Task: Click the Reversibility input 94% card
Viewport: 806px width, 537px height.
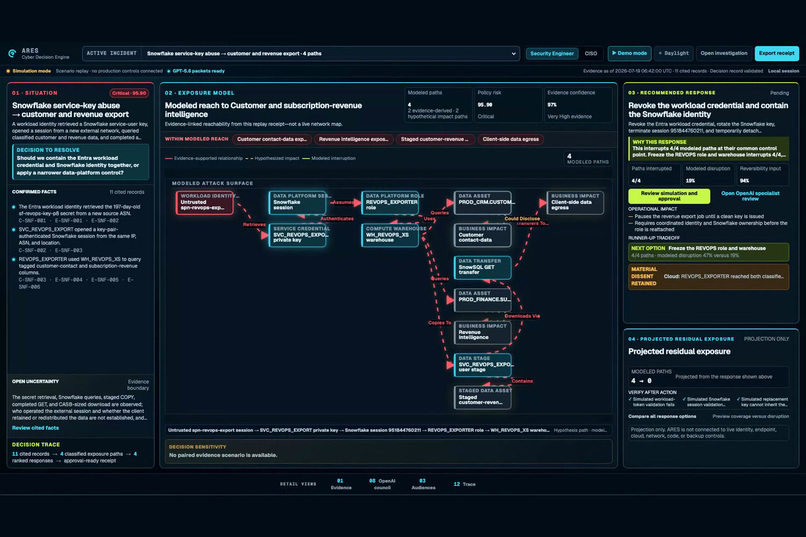Action: 763,175
